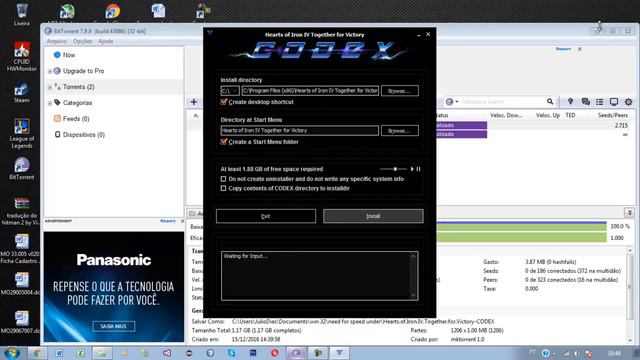
Task: Click Report link above torrent list
Action: point(563,49)
